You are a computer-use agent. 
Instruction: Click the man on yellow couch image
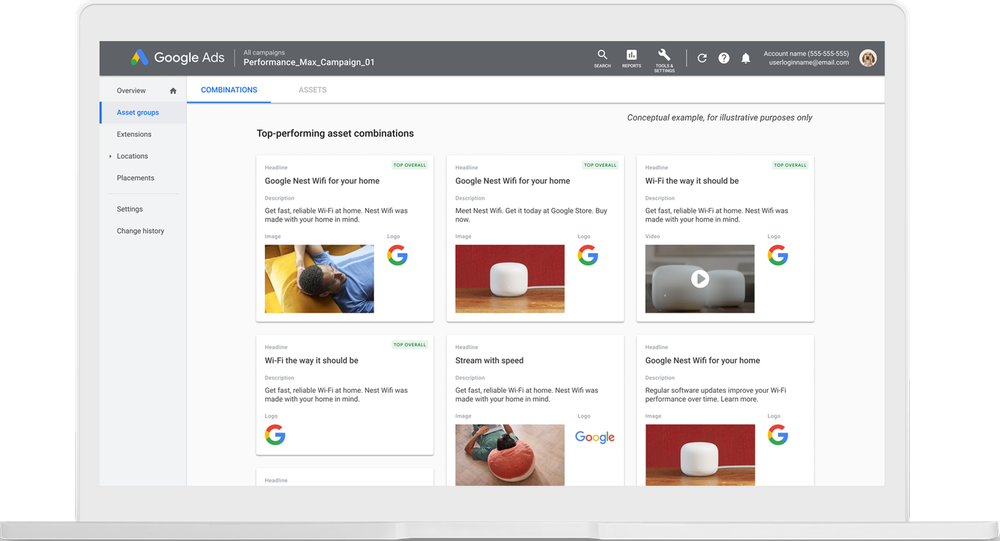[x=319, y=279]
